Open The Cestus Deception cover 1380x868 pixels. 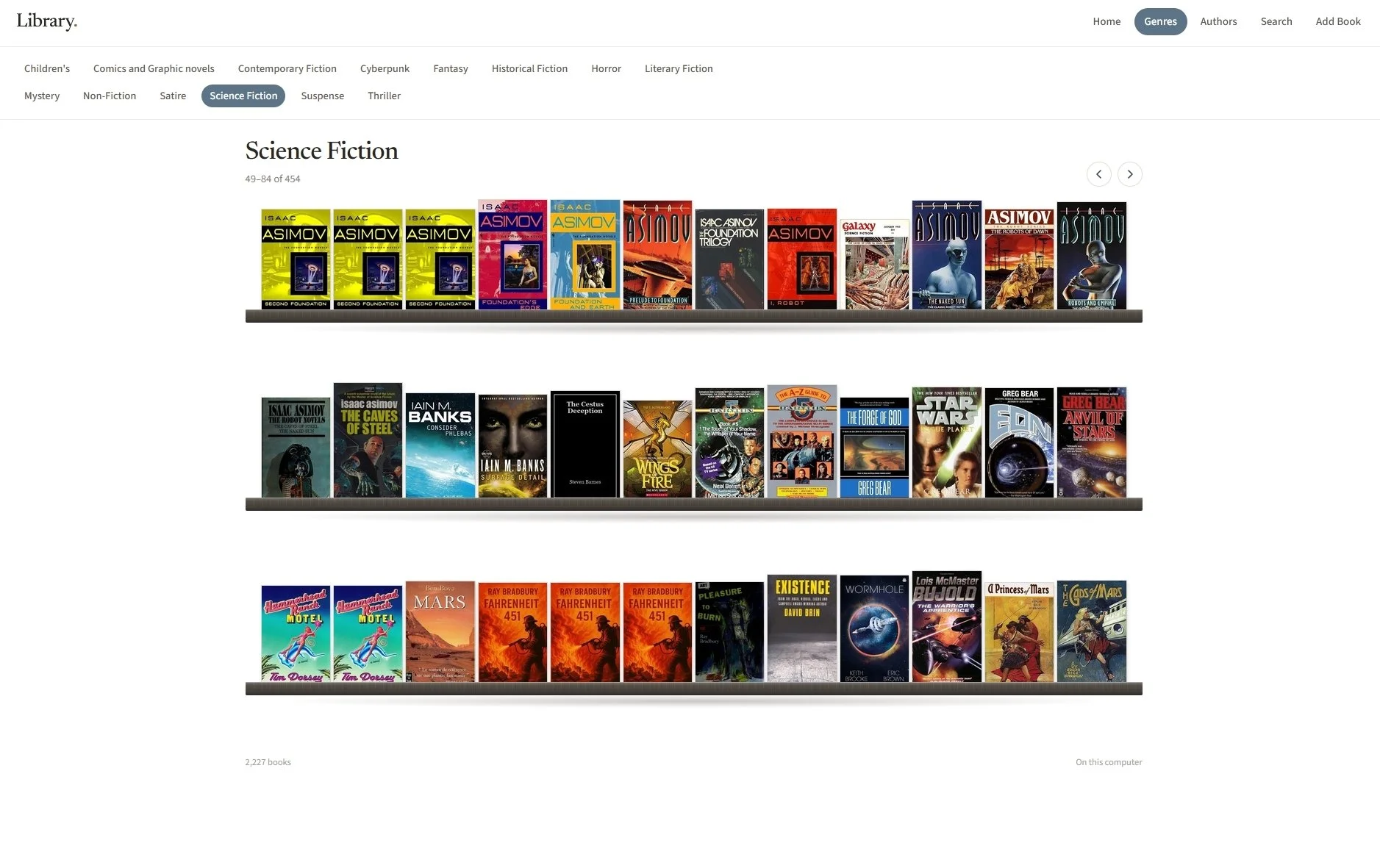[584, 445]
